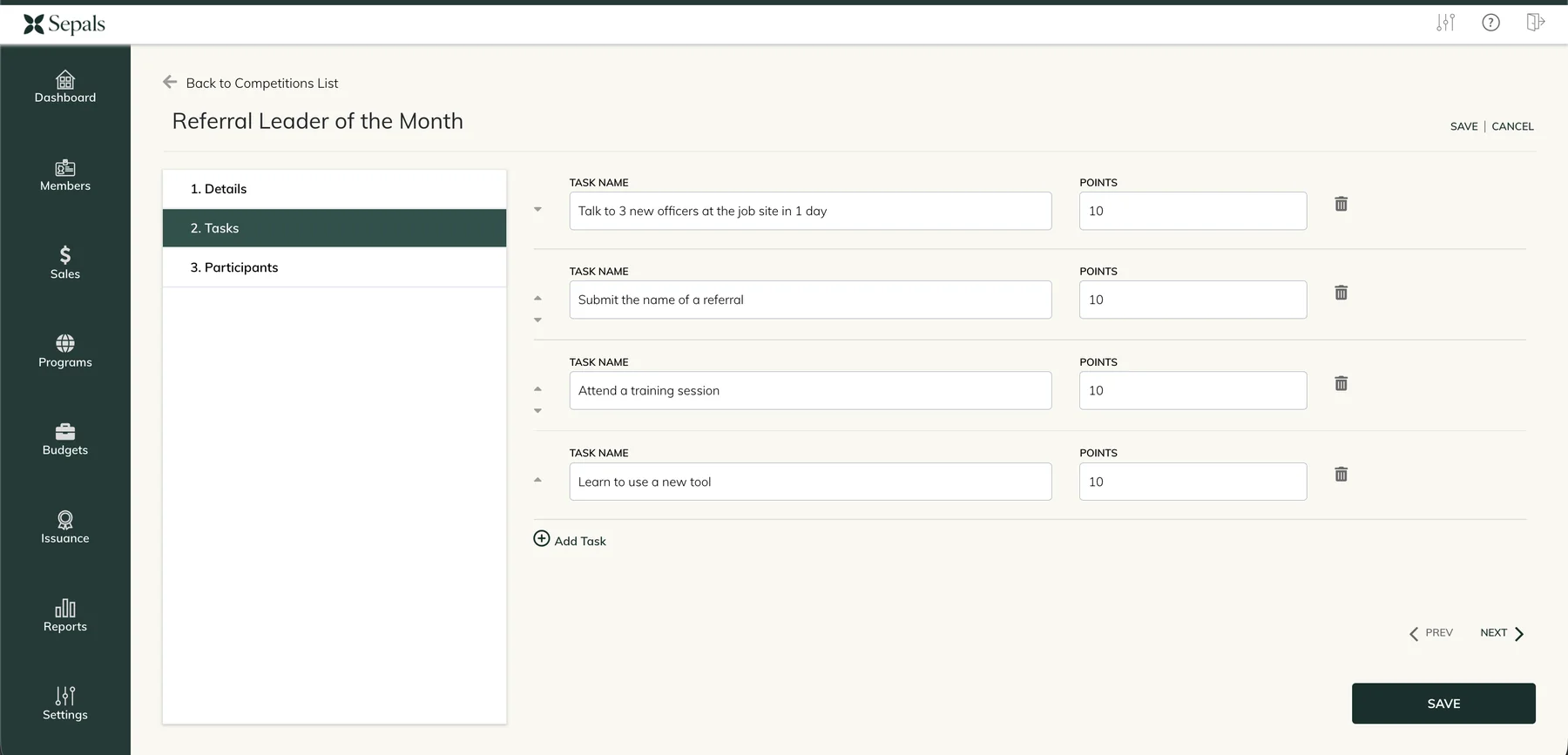Delete the 'Attend a training session' task
Screen dimensions: 1568x755
click(x=1342, y=383)
